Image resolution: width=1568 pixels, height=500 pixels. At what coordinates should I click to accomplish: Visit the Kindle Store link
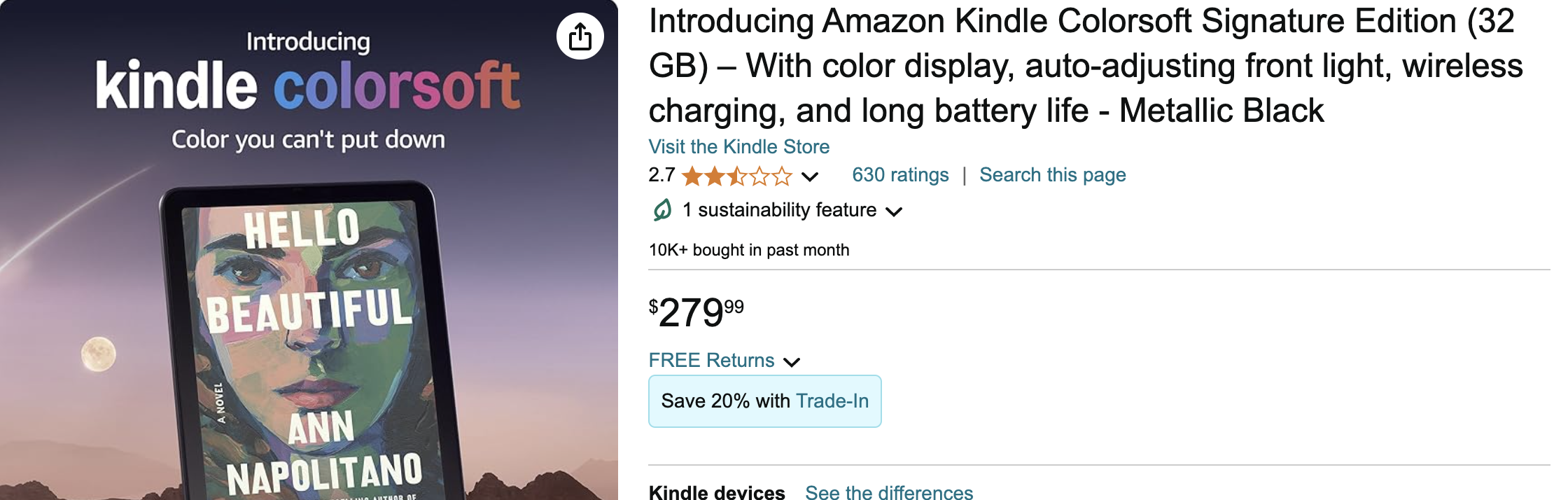738,147
